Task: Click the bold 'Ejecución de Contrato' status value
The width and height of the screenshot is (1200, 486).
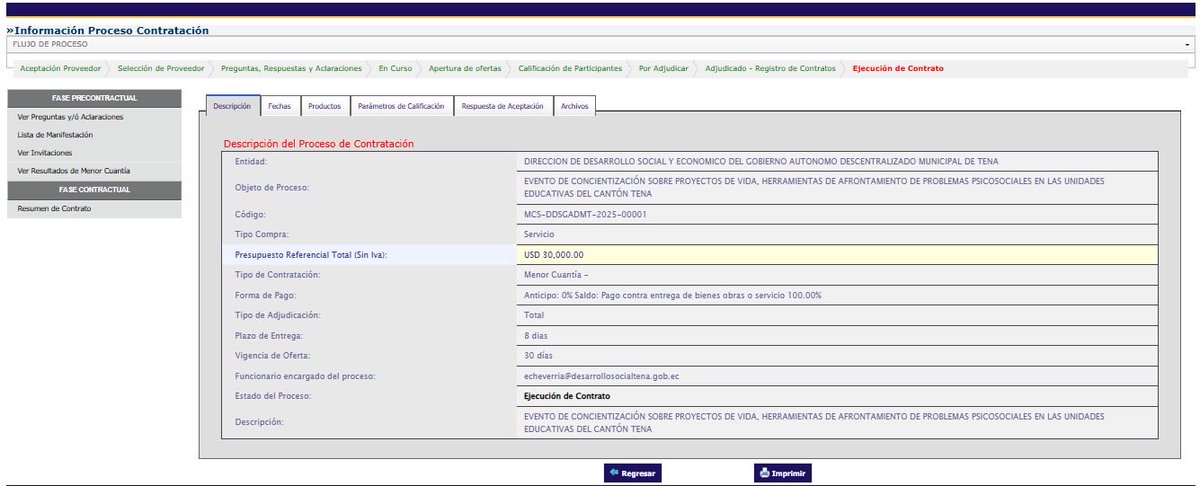Action: point(567,397)
